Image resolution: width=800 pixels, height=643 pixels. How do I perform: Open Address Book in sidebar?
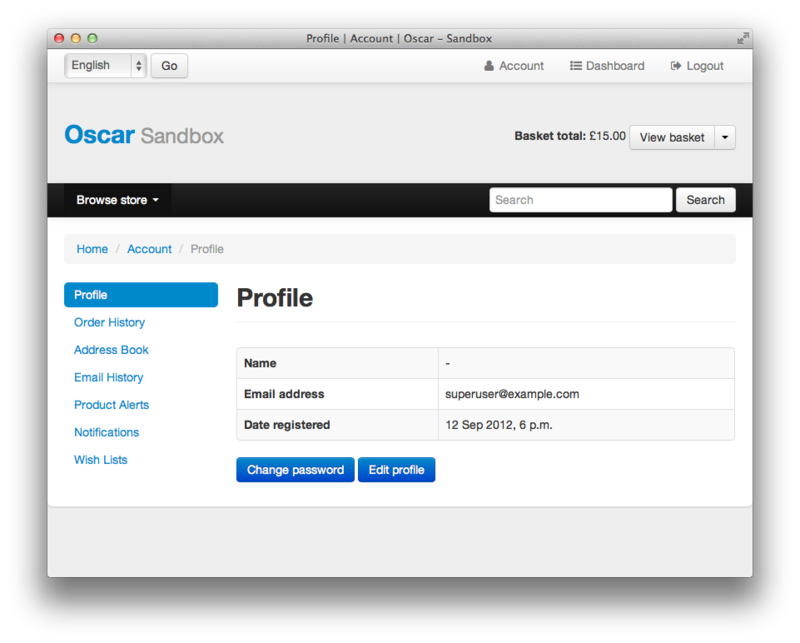(111, 350)
